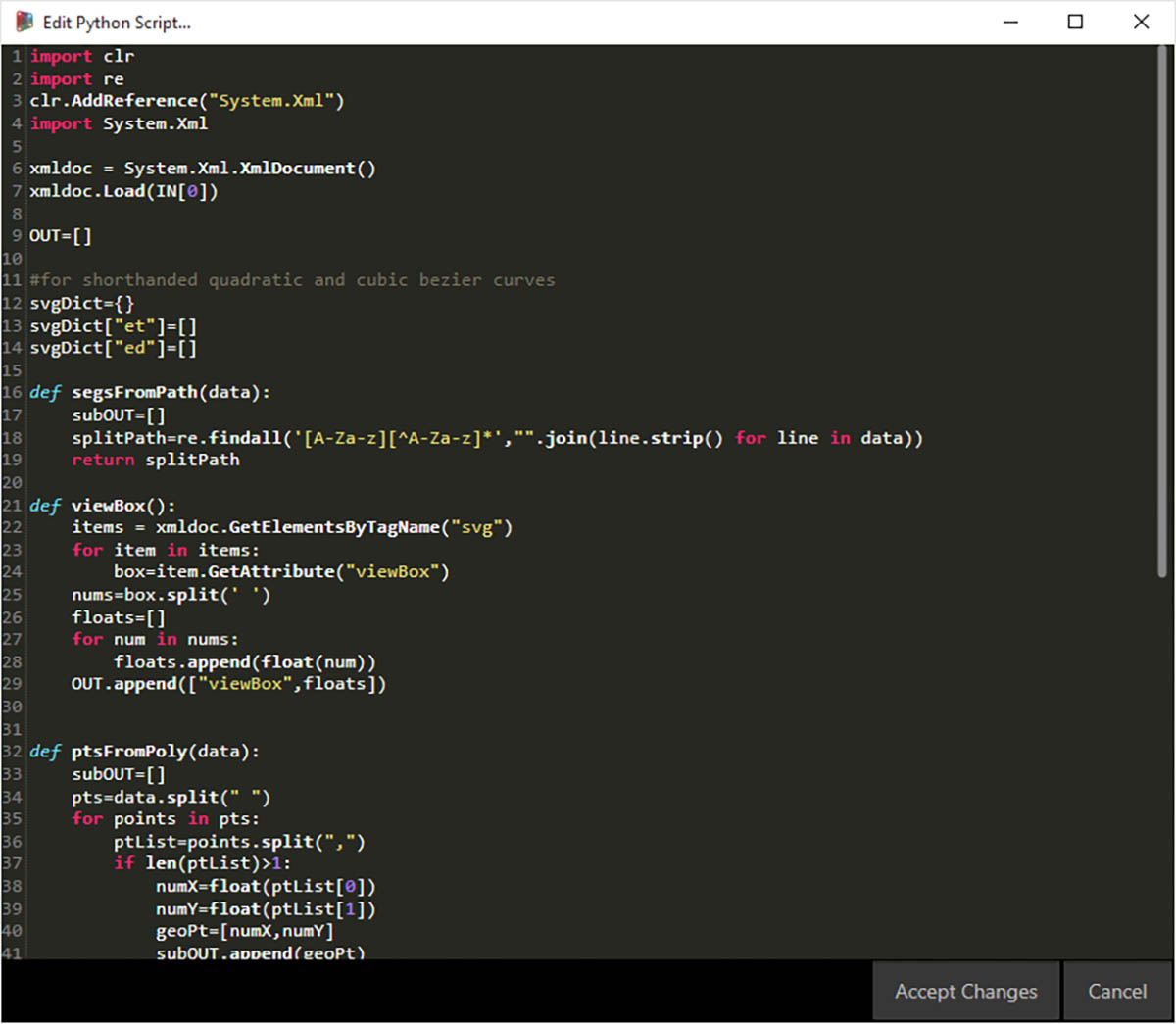Click the OUT=[] statement
Image resolution: width=1176 pixels, height=1024 pixels.
pyautogui.click(x=60, y=236)
